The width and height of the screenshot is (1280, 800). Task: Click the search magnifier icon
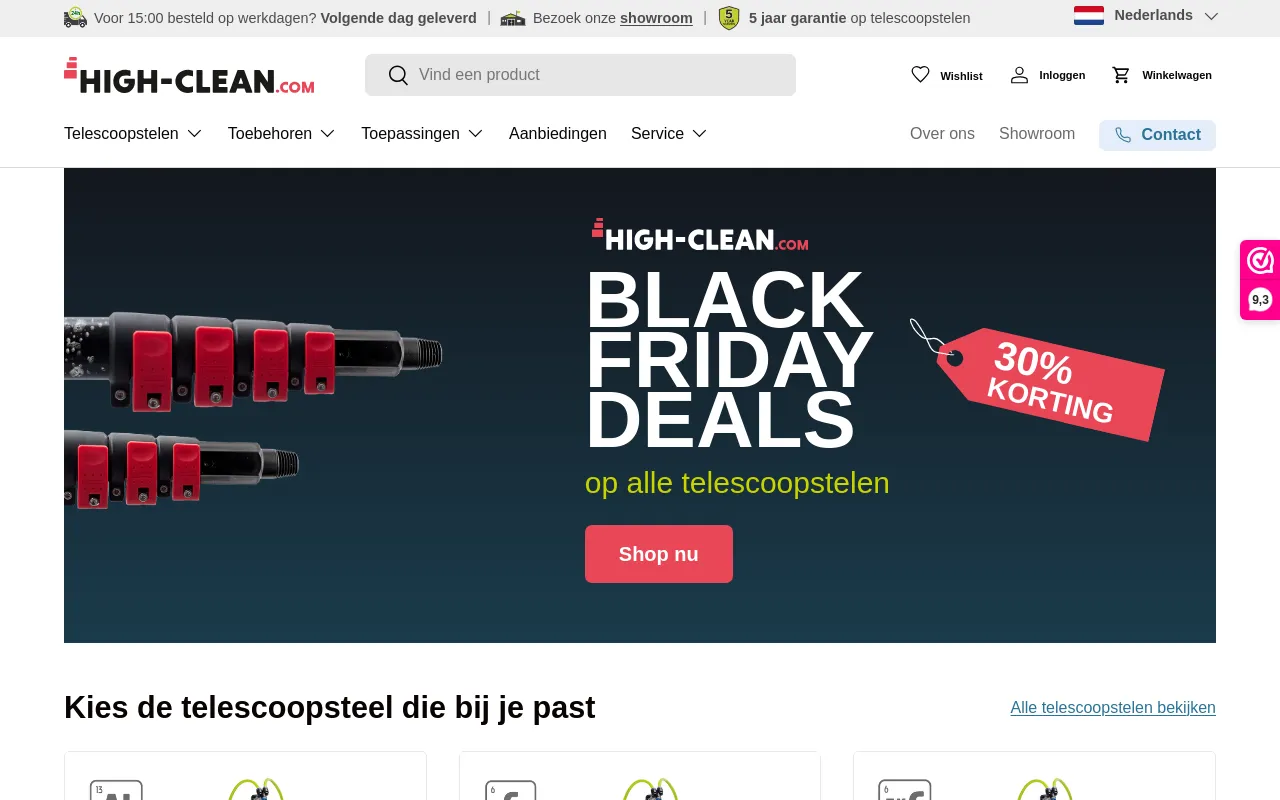(398, 75)
